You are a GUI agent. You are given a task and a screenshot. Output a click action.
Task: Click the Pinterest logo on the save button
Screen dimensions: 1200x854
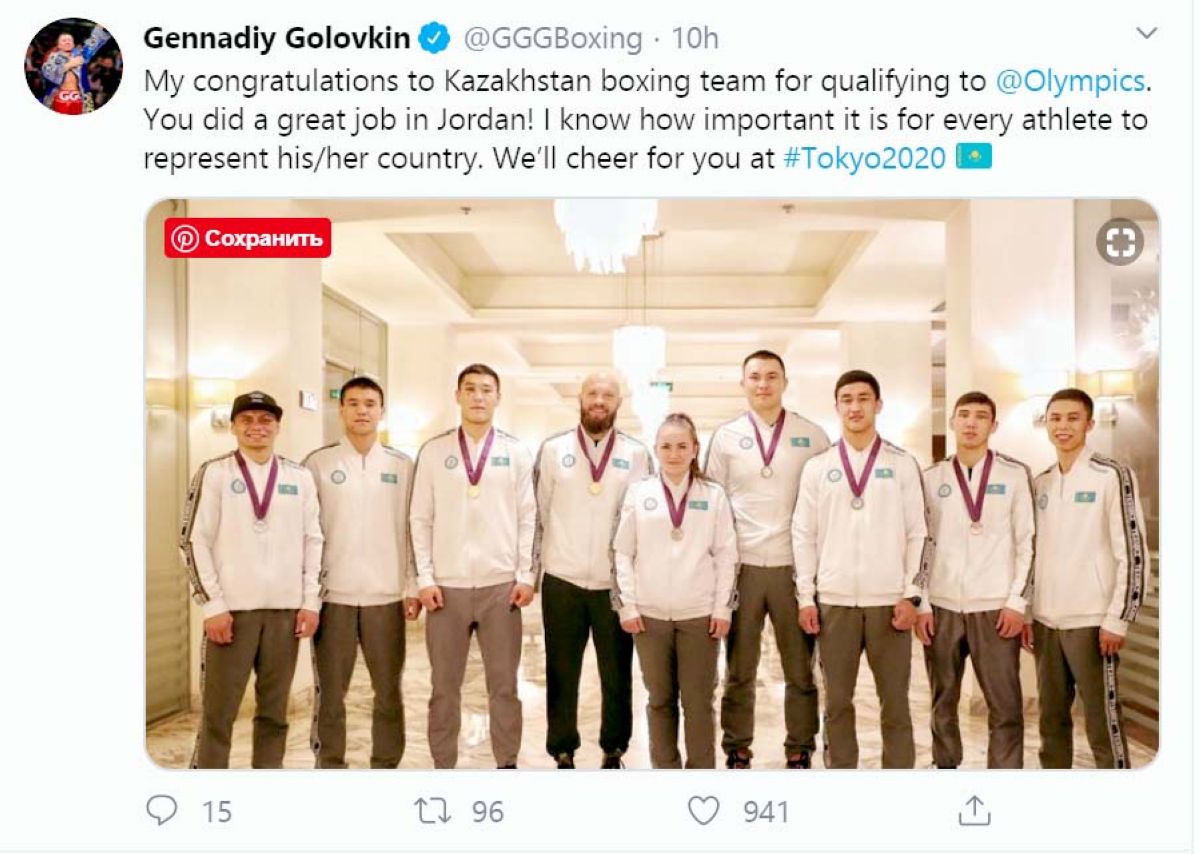(185, 238)
